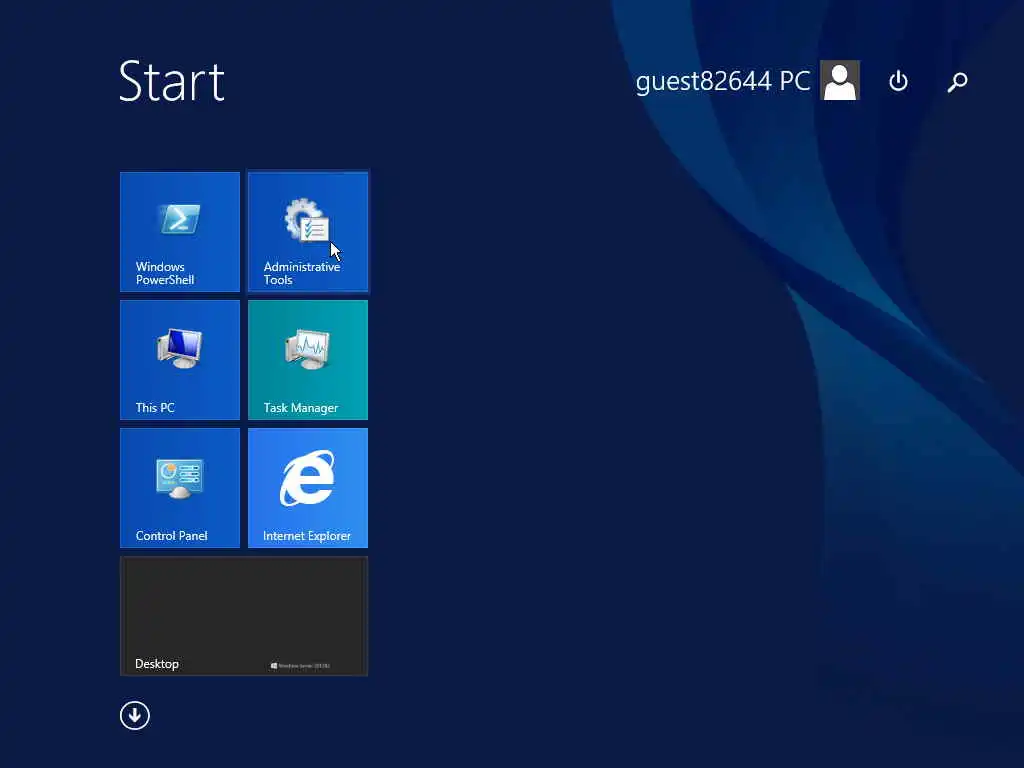The image size is (1024, 768).
Task: Click the user account picture
Action: point(840,80)
